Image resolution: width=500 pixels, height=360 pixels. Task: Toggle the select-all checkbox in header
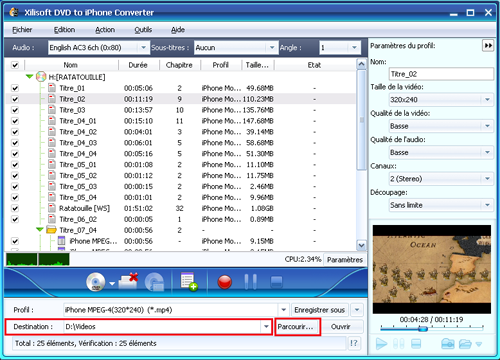coord(15,65)
